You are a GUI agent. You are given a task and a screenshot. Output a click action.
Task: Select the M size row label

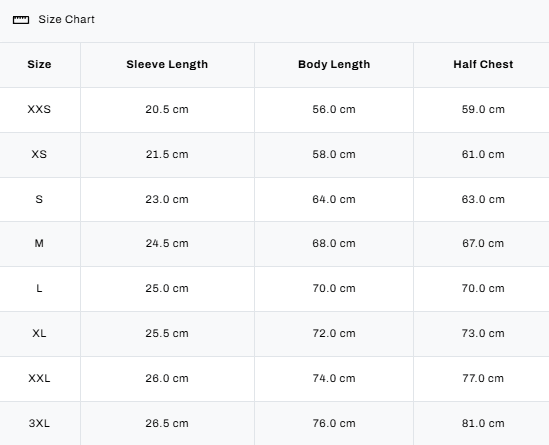39,243
